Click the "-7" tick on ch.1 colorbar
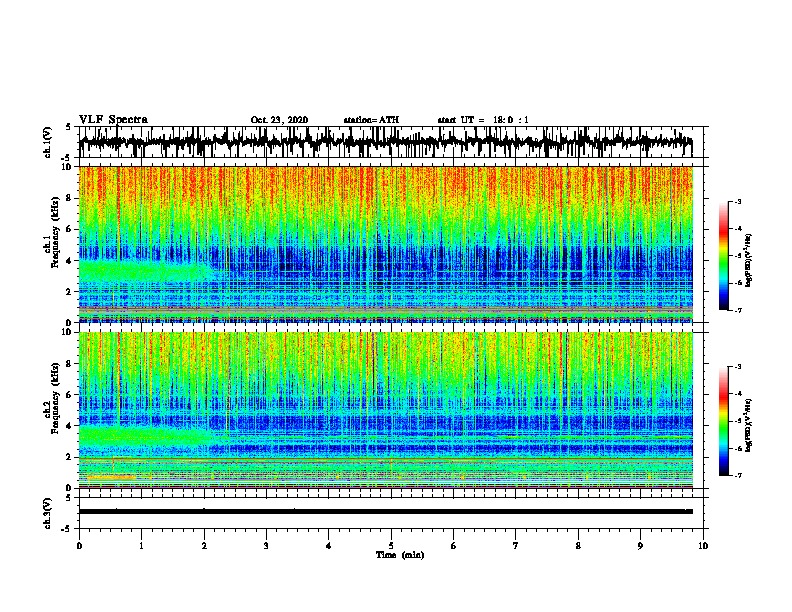This screenshot has width=792, height=612. (x=738, y=310)
